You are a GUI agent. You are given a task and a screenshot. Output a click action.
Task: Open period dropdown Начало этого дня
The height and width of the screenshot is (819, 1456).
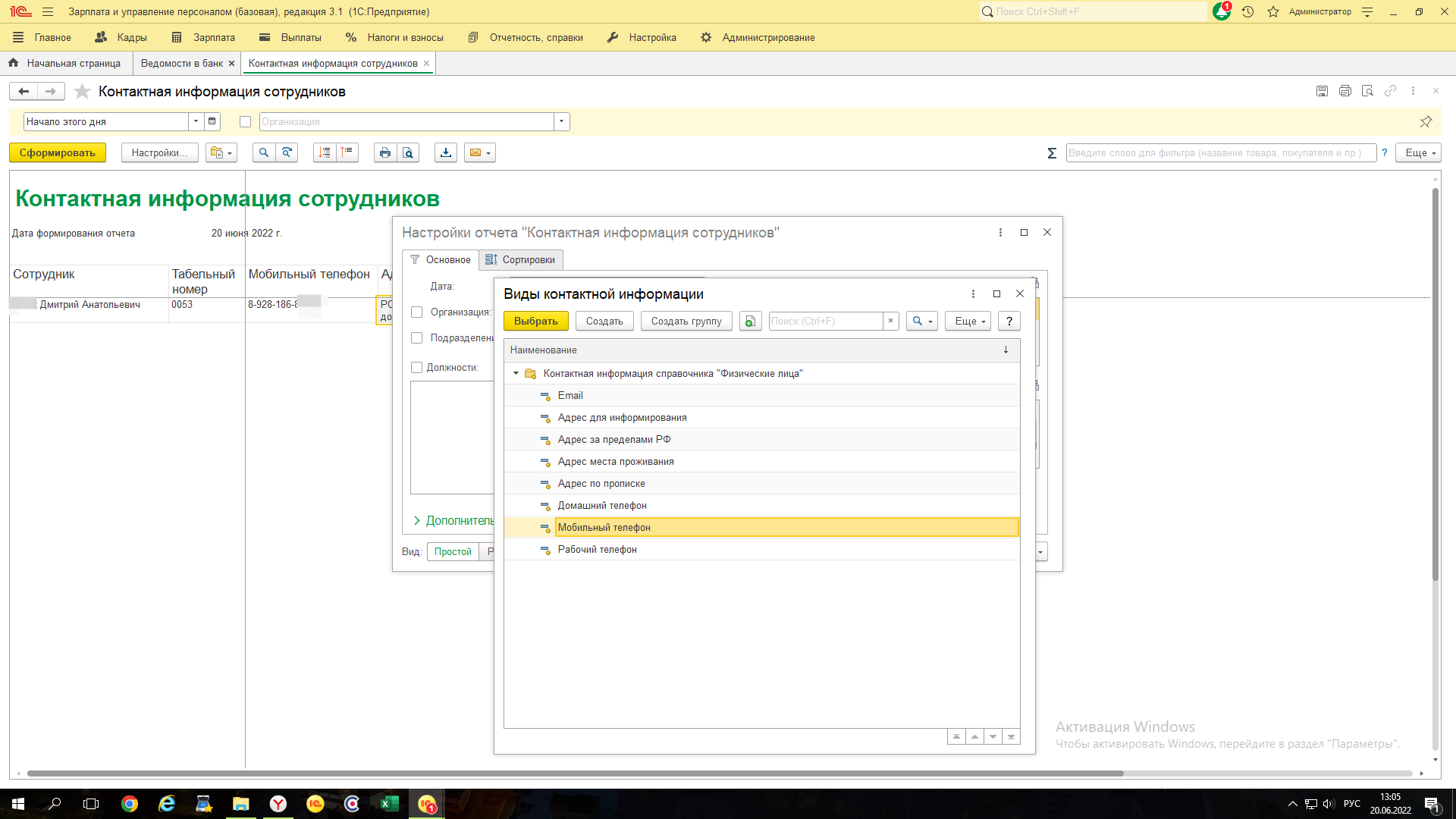196,121
